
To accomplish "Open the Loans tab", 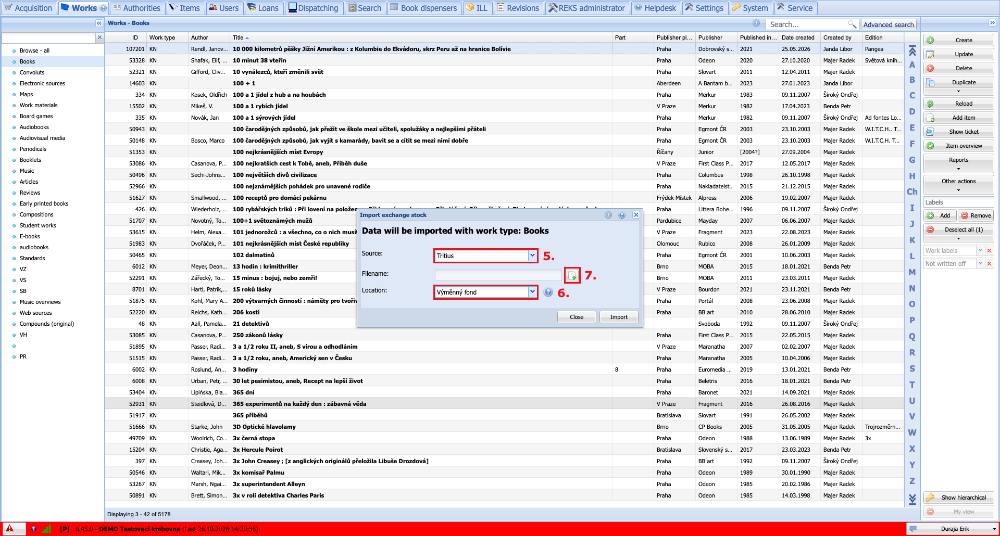I will [x=263, y=8].
